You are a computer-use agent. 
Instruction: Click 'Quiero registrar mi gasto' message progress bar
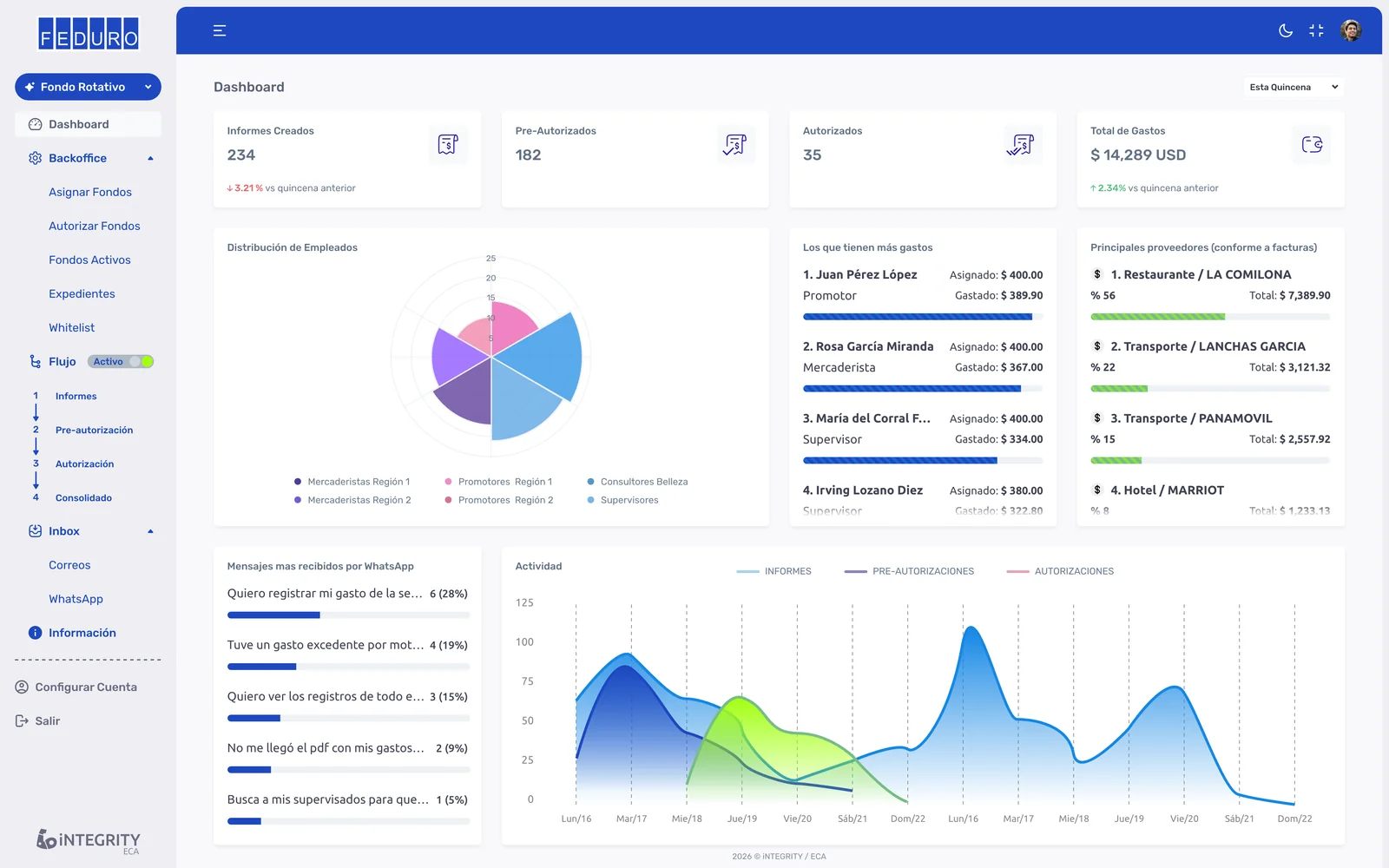coord(348,615)
